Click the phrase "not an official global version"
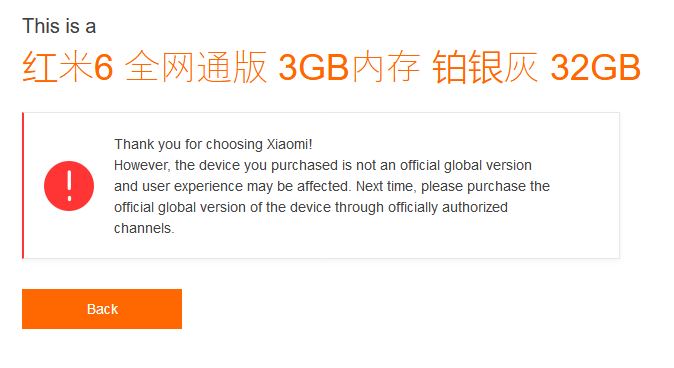The height and width of the screenshot is (368, 674). coord(444,165)
